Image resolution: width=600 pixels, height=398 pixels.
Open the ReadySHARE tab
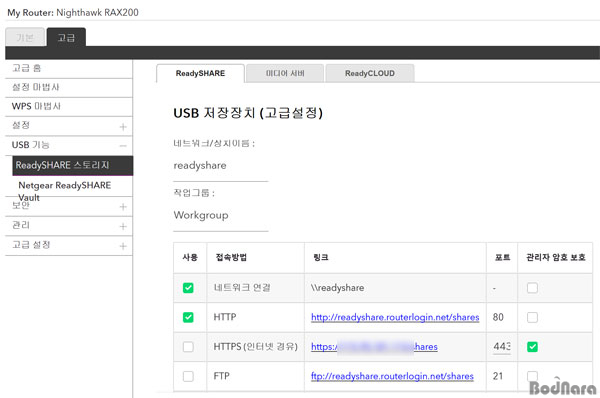pyautogui.click(x=200, y=73)
